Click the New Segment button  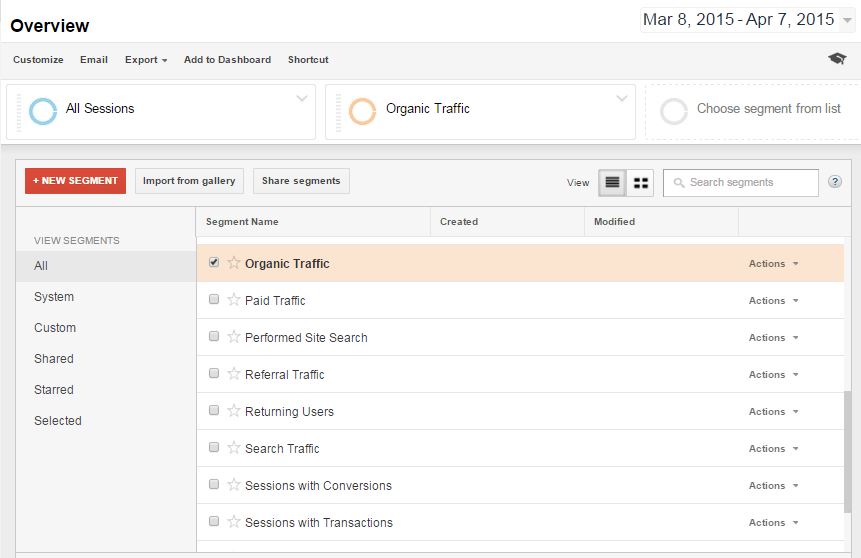(76, 181)
